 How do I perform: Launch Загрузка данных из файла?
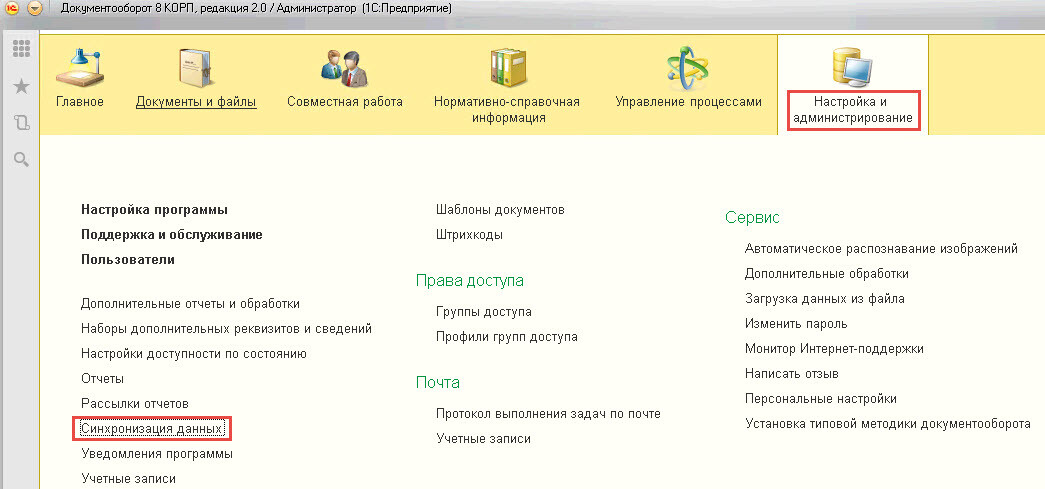pyautogui.click(x=825, y=298)
